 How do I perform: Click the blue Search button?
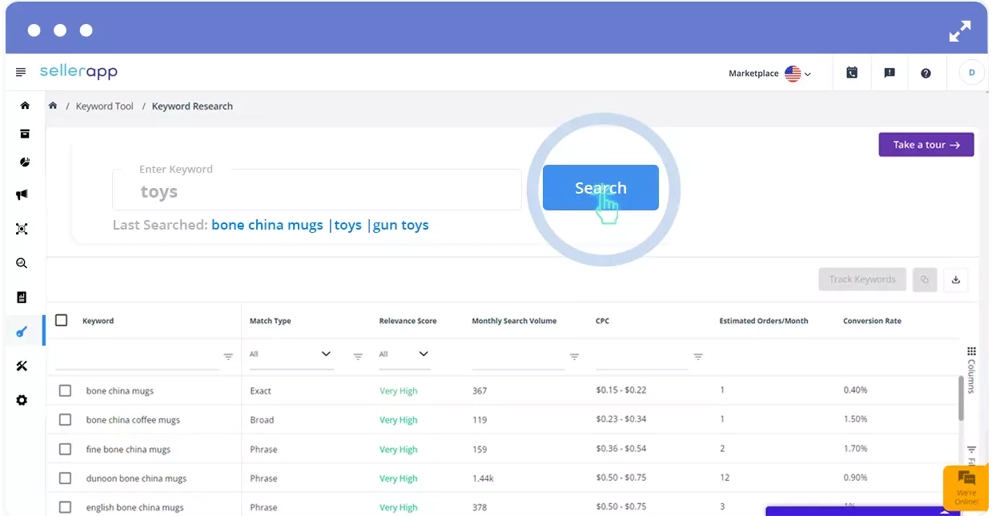(601, 188)
